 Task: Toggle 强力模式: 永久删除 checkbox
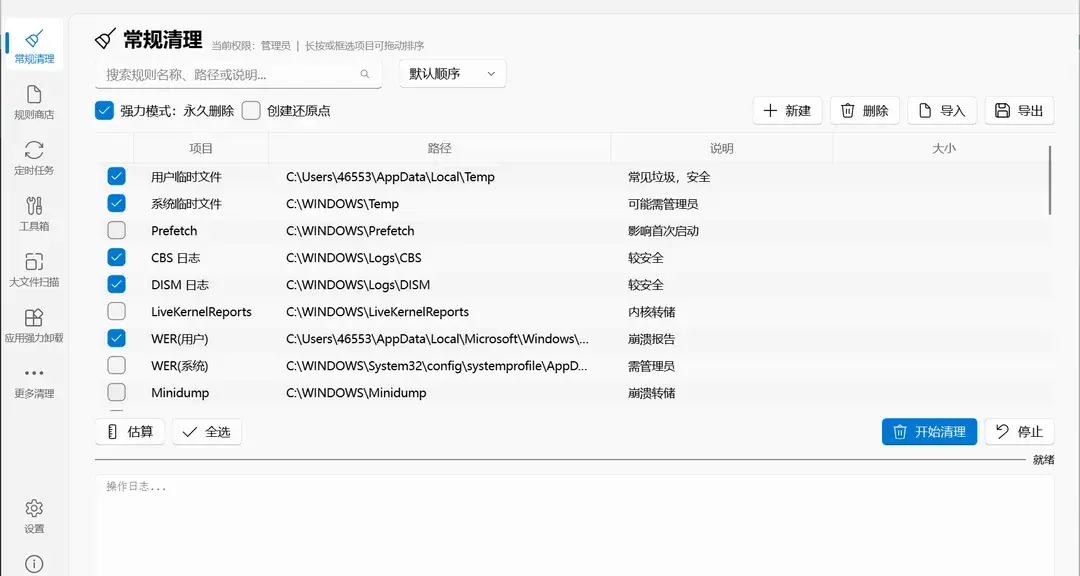(104, 110)
